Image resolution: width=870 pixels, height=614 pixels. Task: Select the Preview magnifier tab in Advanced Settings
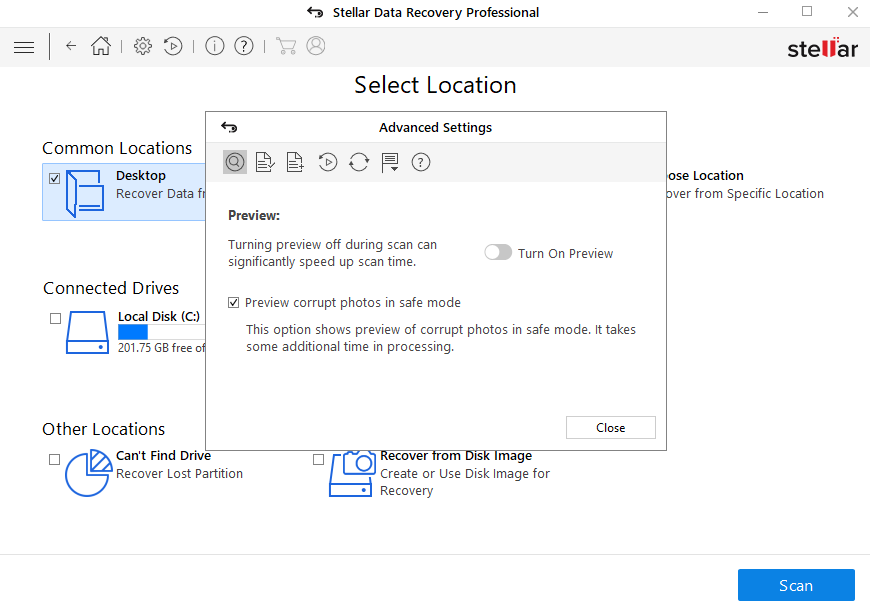pos(235,162)
